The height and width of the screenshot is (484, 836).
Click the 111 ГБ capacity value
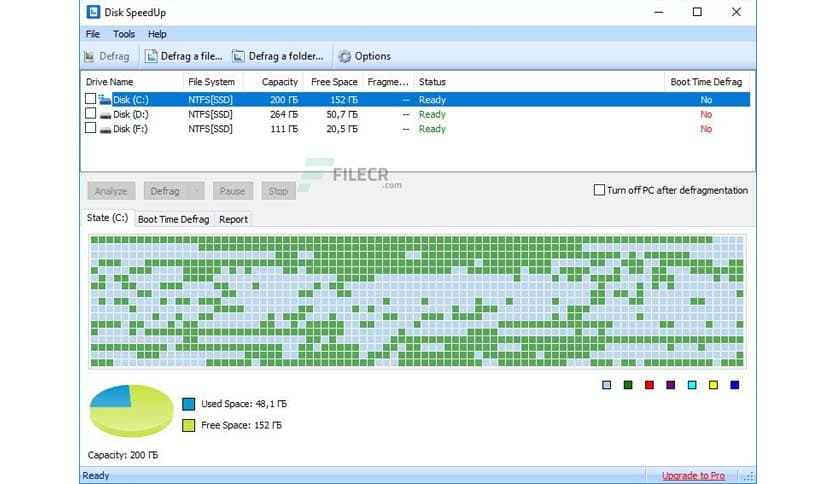pos(284,129)
